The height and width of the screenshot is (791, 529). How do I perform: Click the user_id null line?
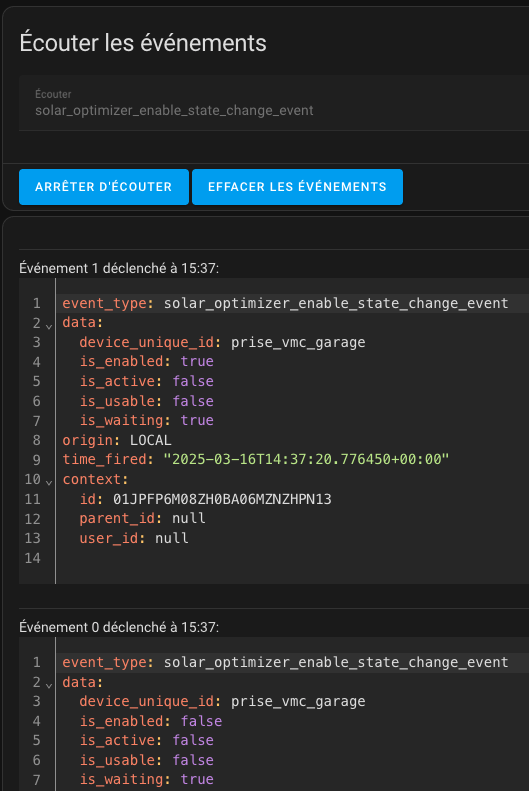click(x=134, y=538)
